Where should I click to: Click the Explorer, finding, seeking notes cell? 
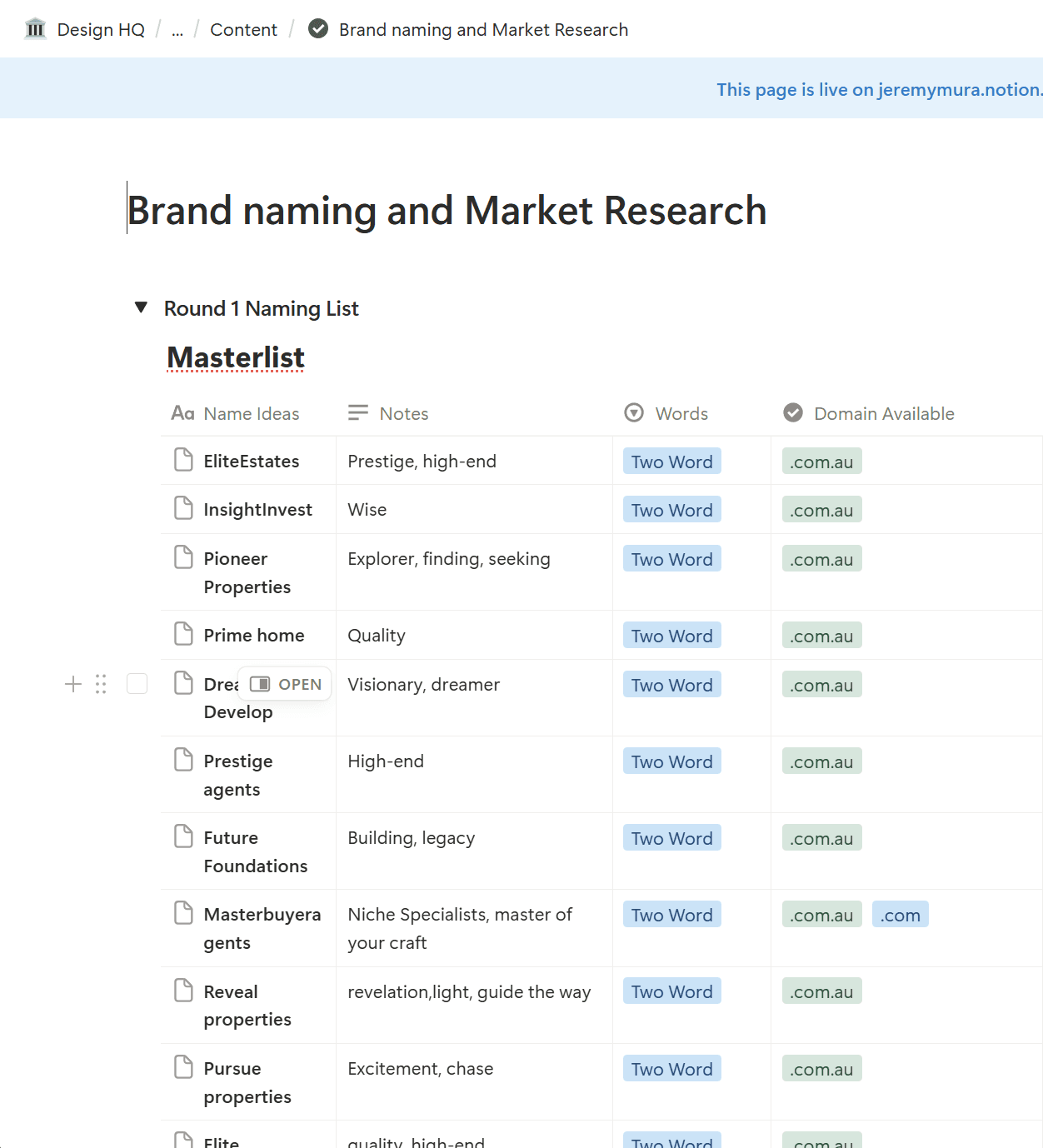(474, 572)
